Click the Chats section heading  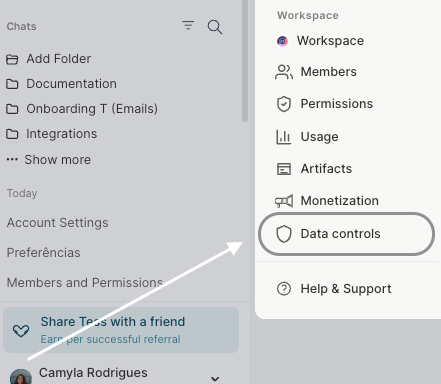coord(22,26)
